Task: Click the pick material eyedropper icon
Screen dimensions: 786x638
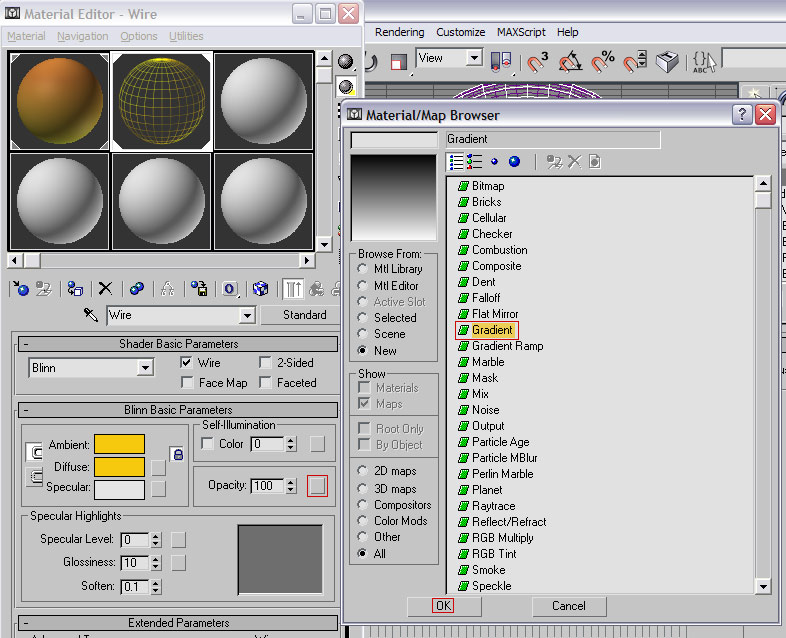Action: click(x=91, y=315)
